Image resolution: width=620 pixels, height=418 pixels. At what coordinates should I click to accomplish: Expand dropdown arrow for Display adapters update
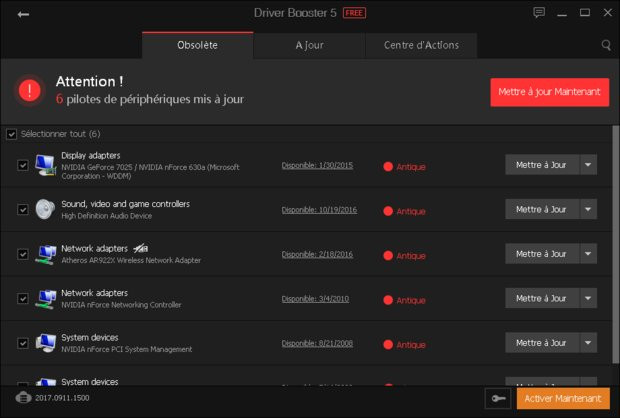588,165
